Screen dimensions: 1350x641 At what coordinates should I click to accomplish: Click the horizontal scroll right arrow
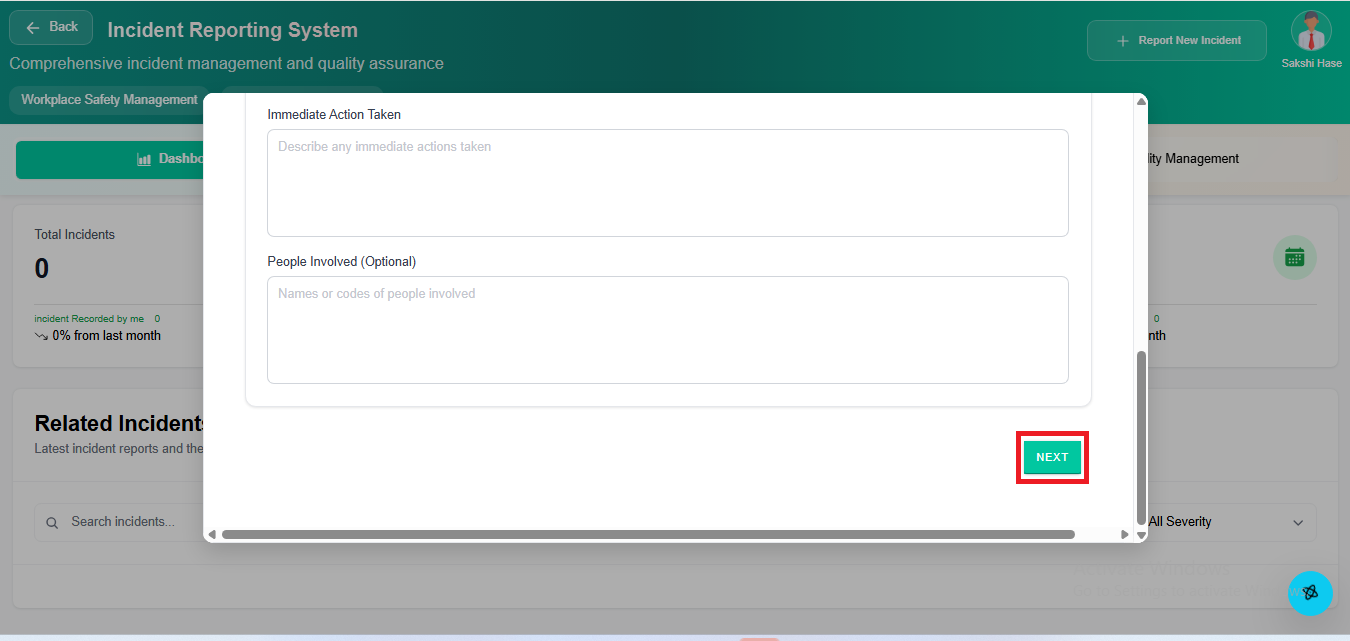pos(1125,535)
